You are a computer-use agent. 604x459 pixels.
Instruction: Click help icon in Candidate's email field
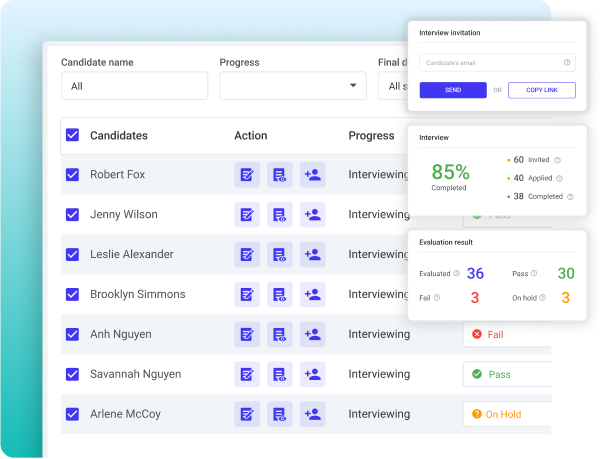pyautogui.click(x=567, y=62)
